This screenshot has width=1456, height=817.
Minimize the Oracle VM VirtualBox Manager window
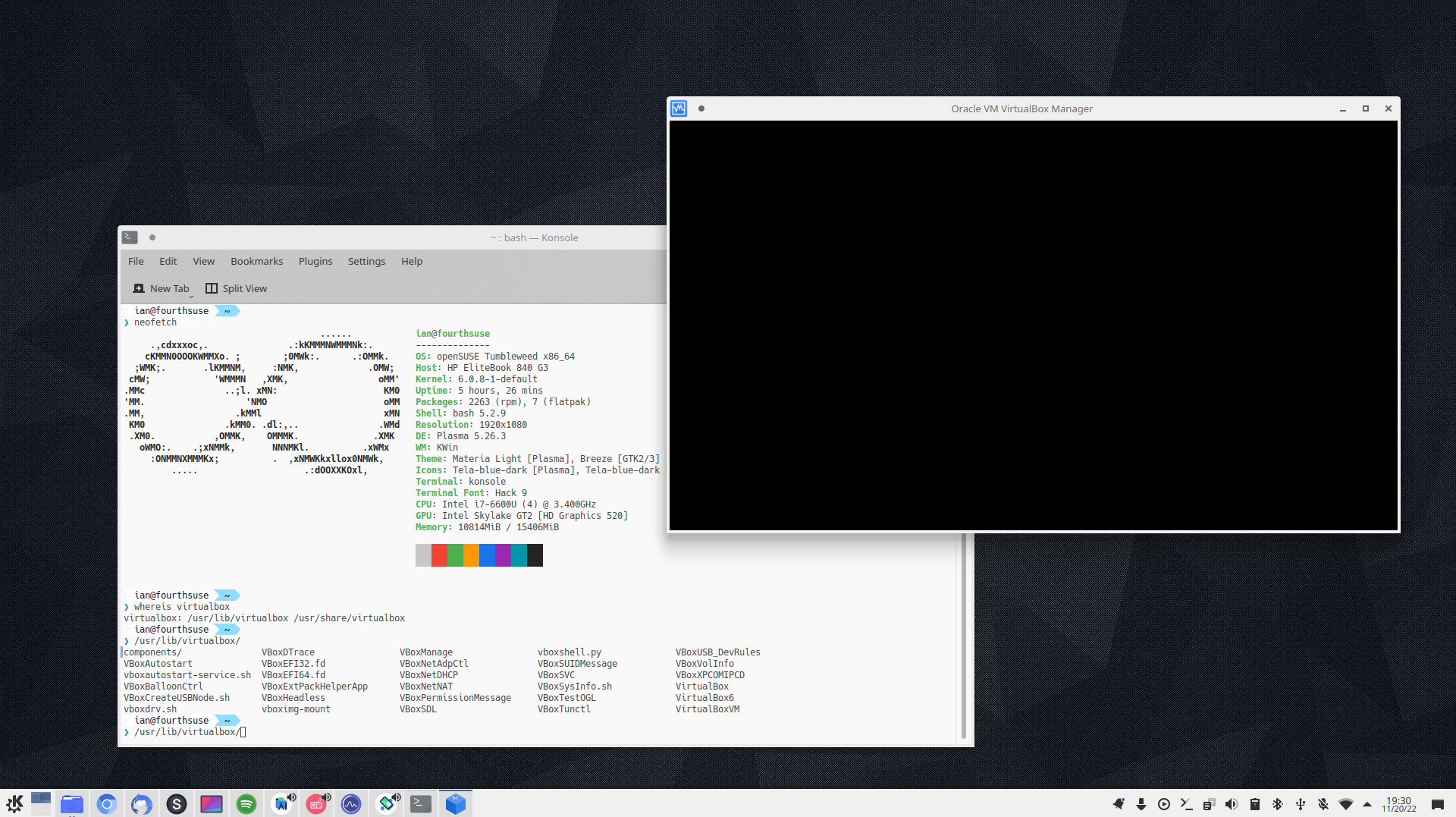pos(1343,108)
